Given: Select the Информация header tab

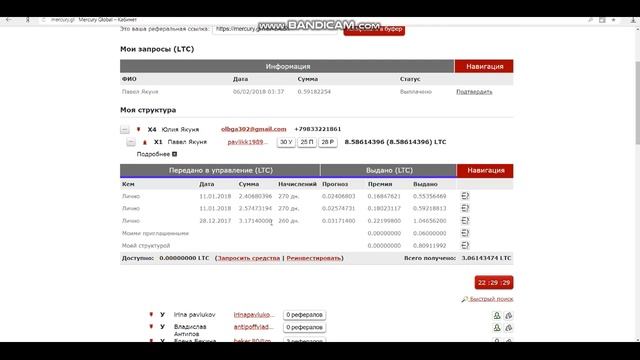Looking at the screenshot, I should tap(287, 66).
